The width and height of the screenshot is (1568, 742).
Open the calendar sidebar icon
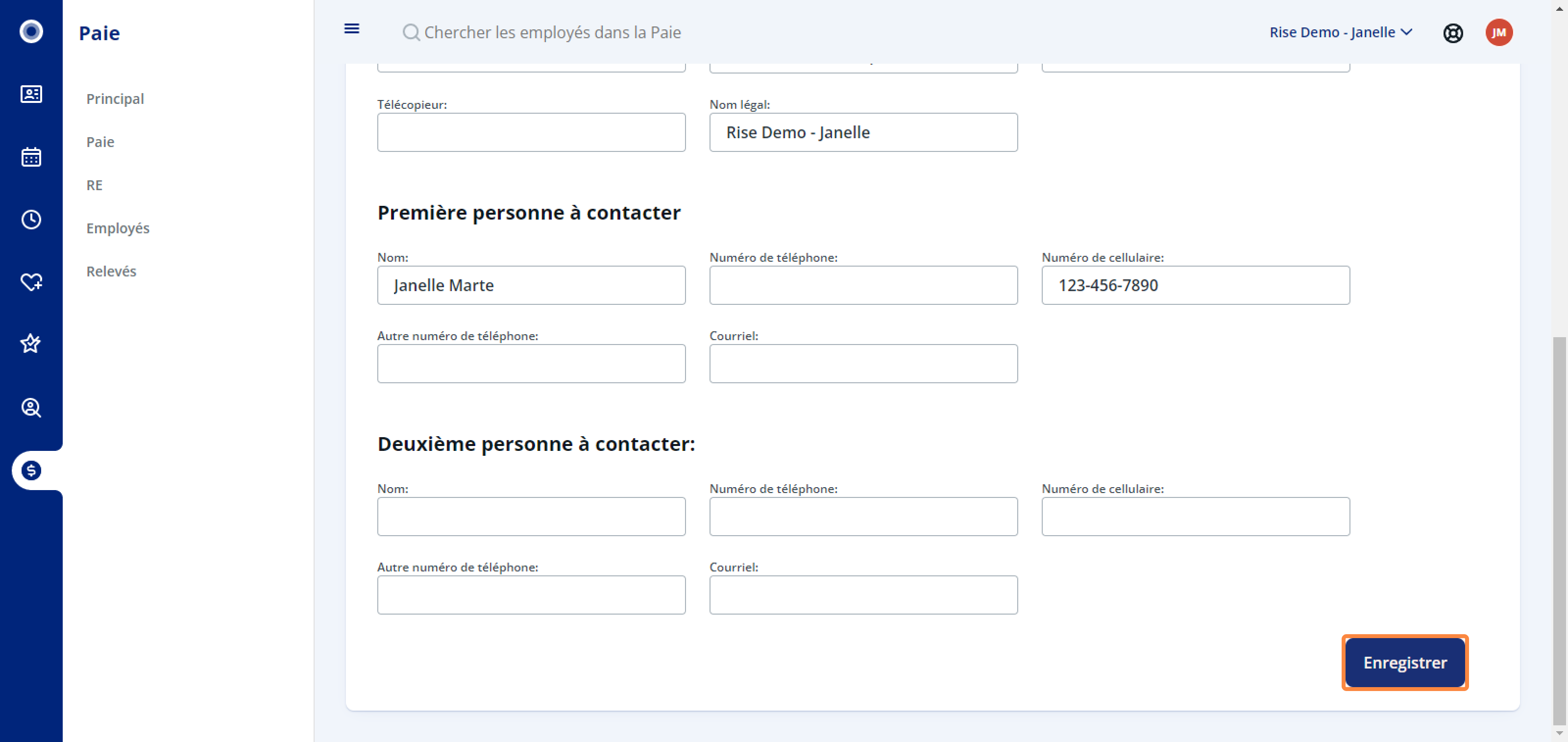[x=31, y=156]
